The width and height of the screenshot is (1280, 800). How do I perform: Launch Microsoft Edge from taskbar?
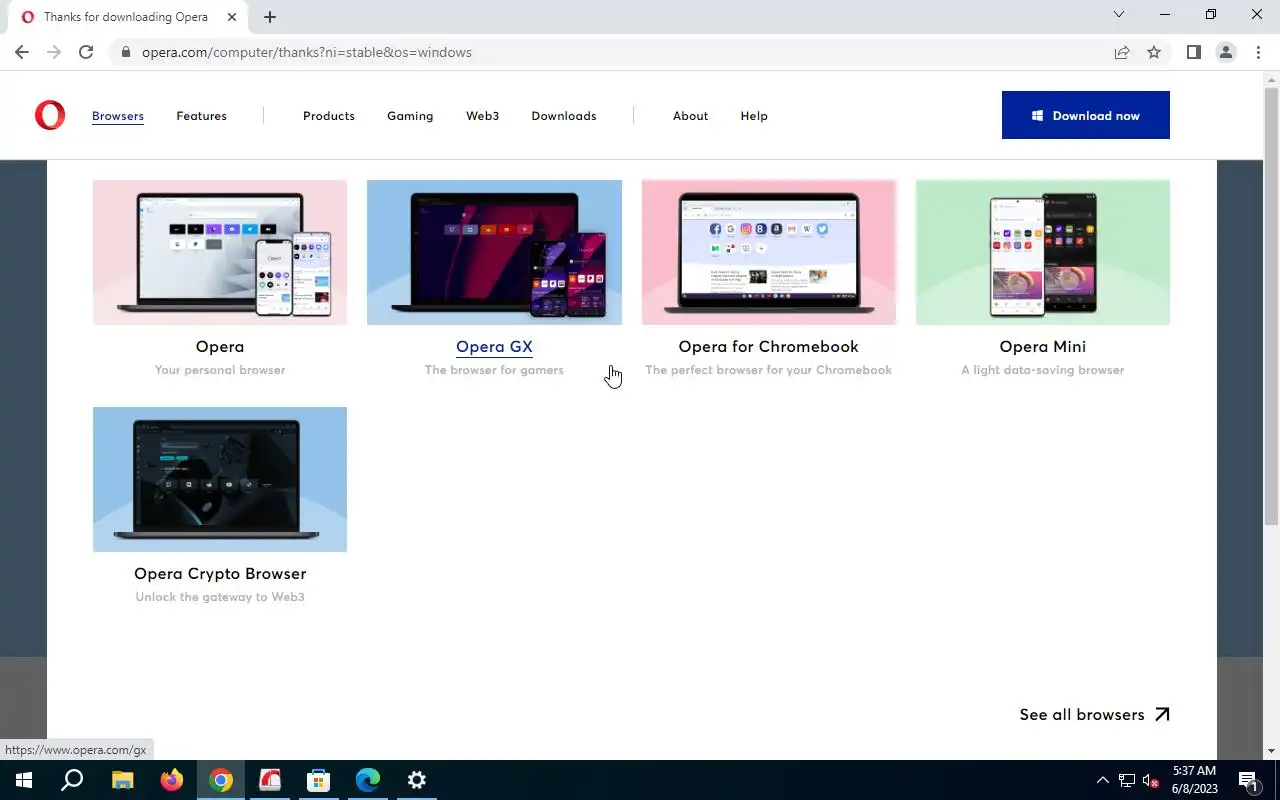tap(367, 780)
